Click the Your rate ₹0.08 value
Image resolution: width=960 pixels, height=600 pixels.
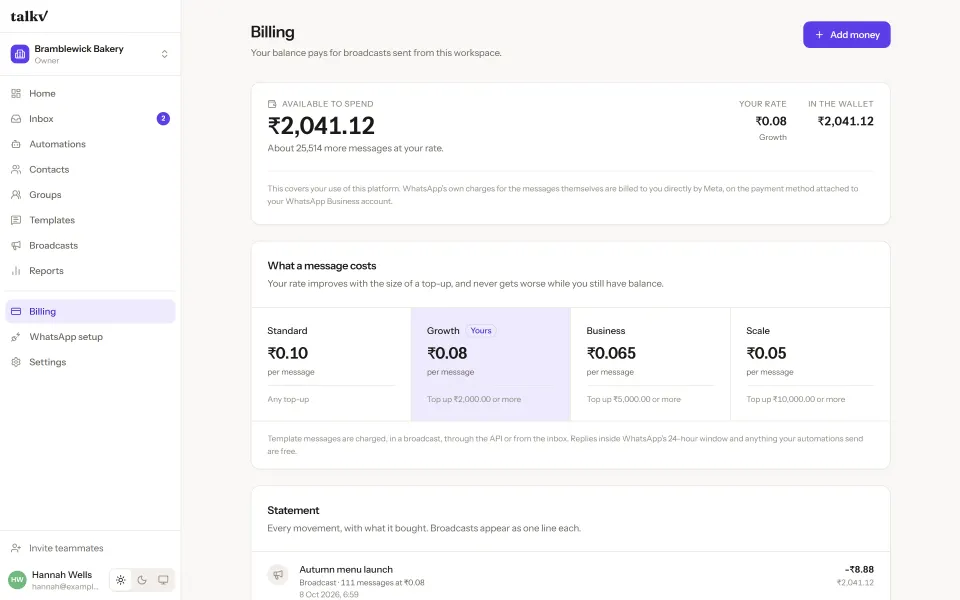pyautogui.click(x=771, y=121)
